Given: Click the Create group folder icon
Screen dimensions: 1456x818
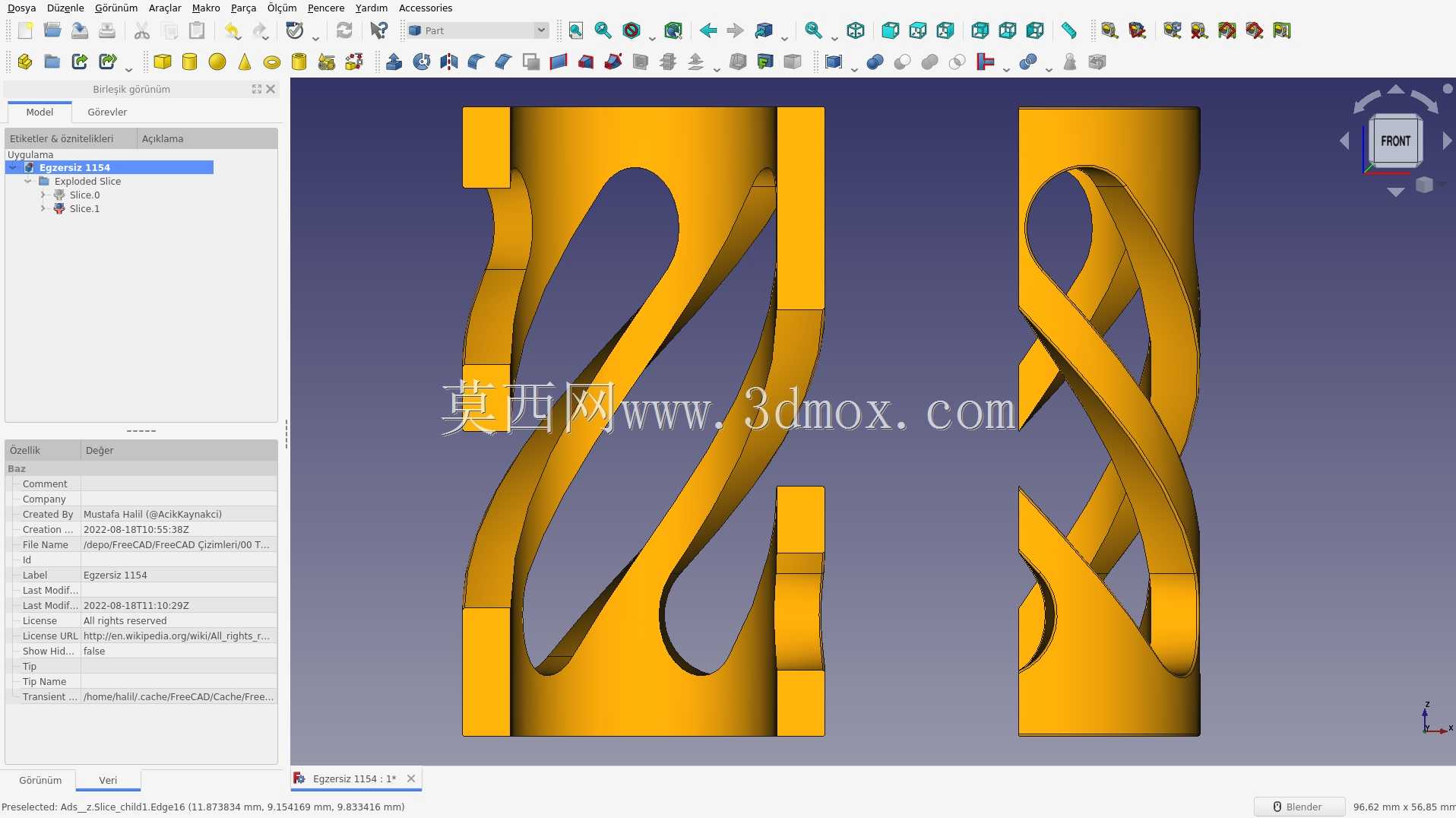Looking at the screenshot, I should pos(52,62).
